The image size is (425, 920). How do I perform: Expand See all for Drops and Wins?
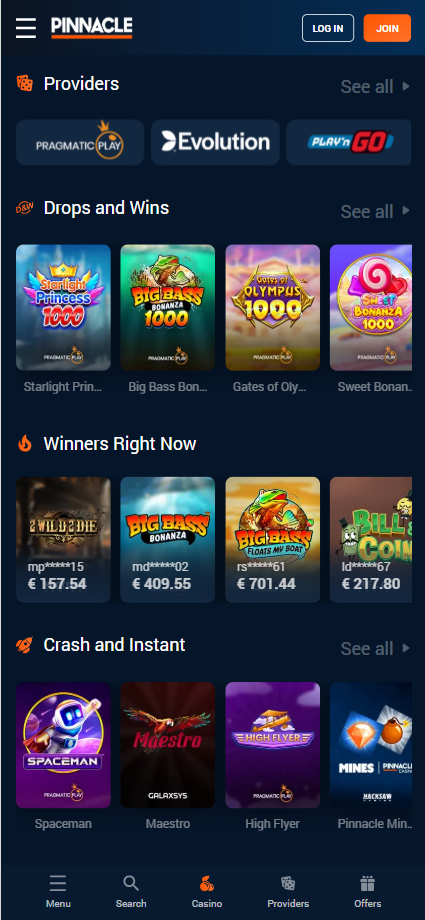point(375,211)
